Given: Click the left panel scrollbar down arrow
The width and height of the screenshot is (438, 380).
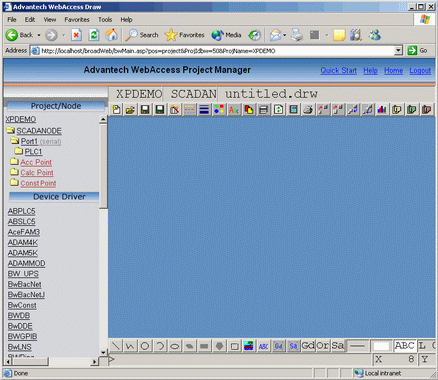Looking at the screenshot, I should pos(103,352).
